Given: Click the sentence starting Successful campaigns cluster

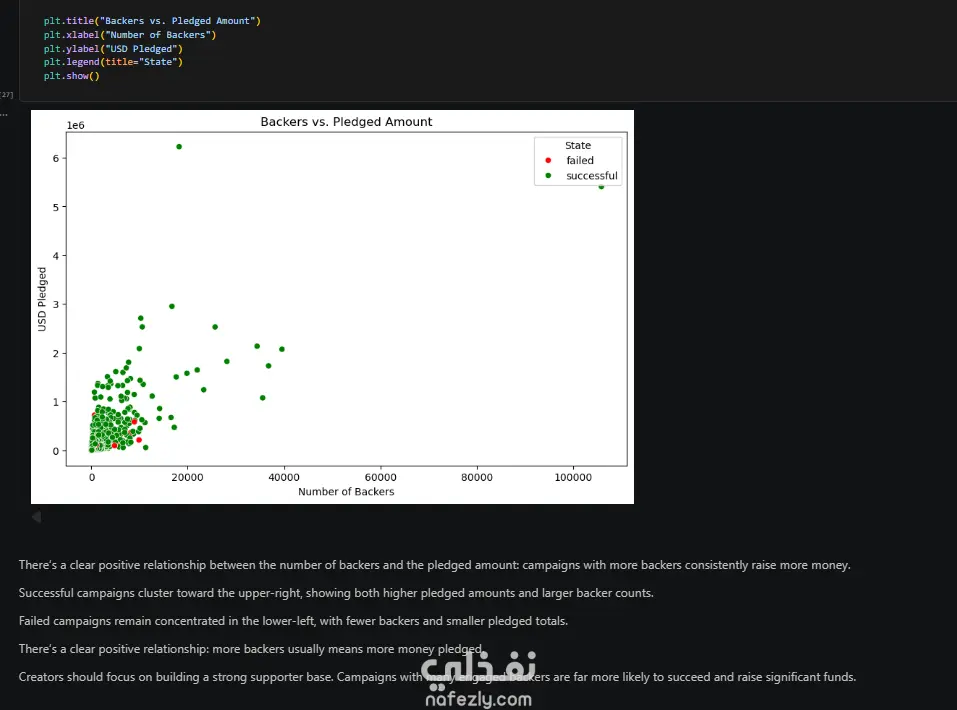Looking at the screenshot, I should 336,593.
